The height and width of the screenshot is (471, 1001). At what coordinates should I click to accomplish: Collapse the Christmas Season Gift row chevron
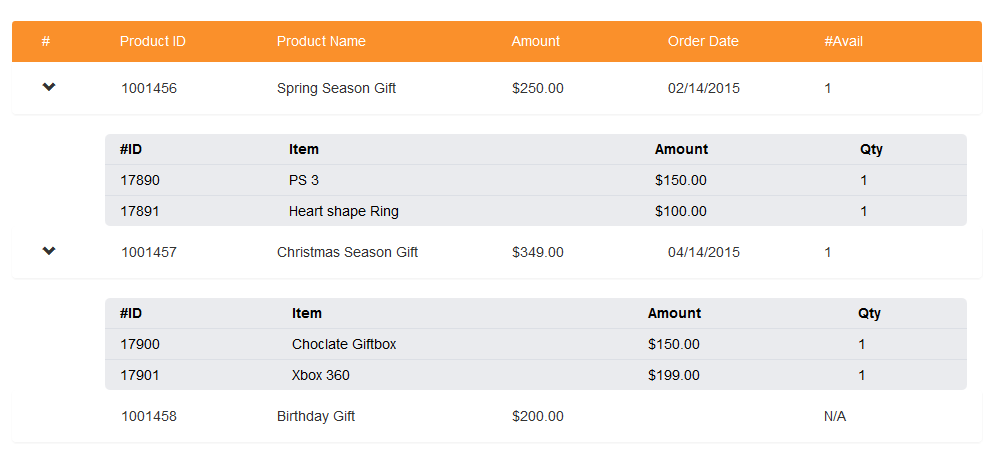[x=49, y=251]
